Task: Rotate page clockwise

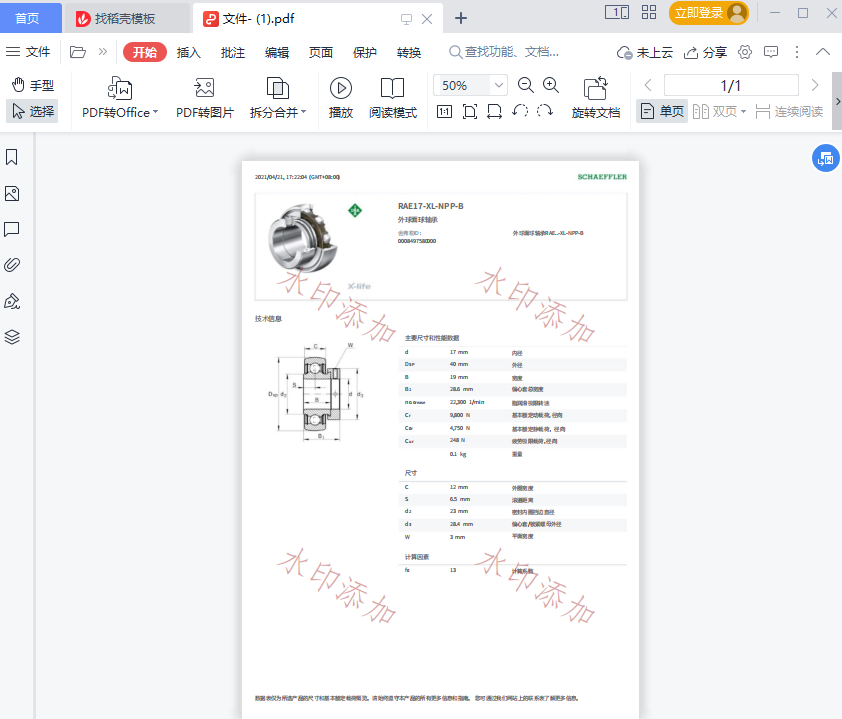Action: 545,111
